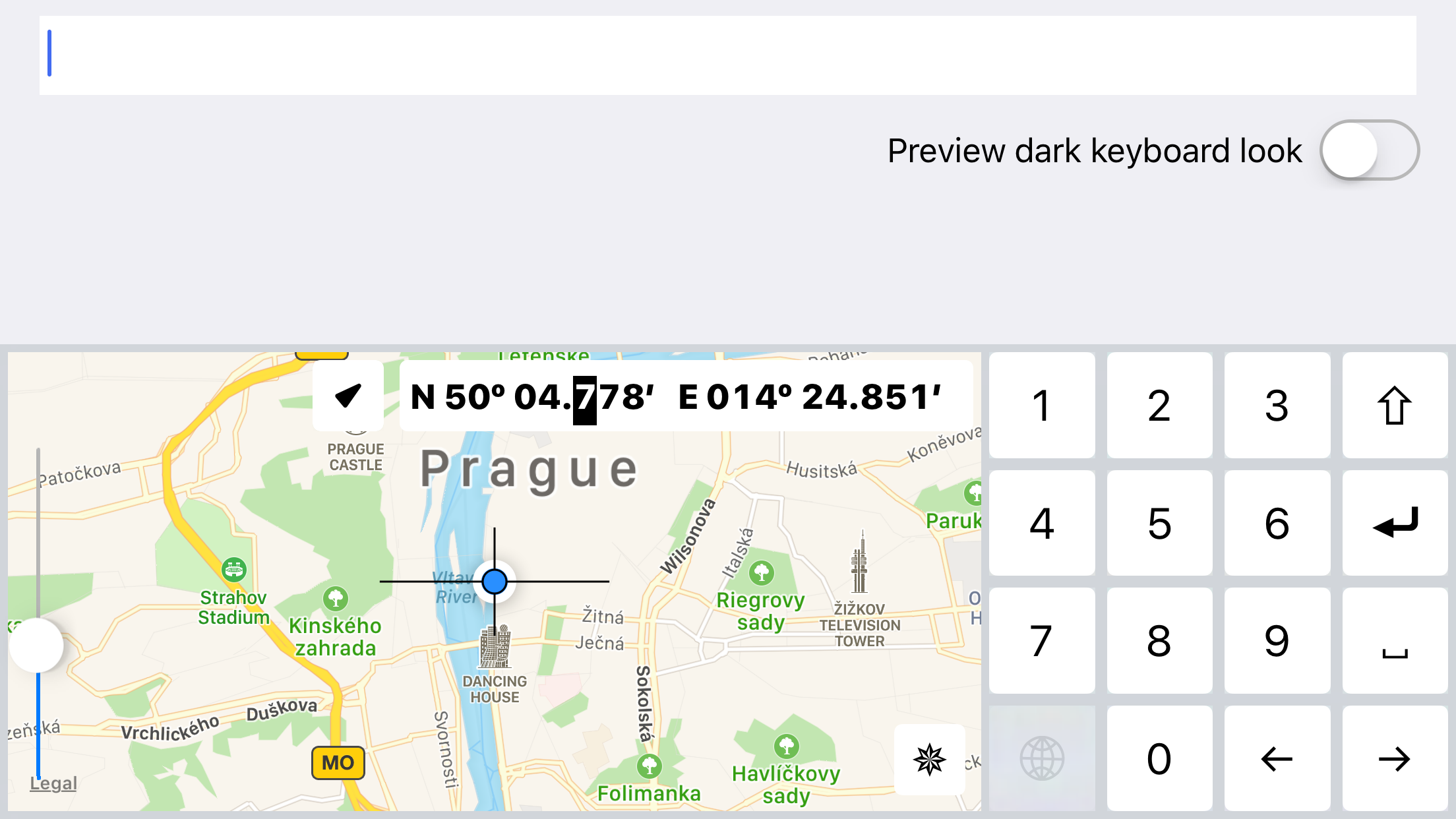The width and height of the screenshot is (1456, 819).
Task: Tap the globe keyboard switch key
Action: coord(1042,758)
